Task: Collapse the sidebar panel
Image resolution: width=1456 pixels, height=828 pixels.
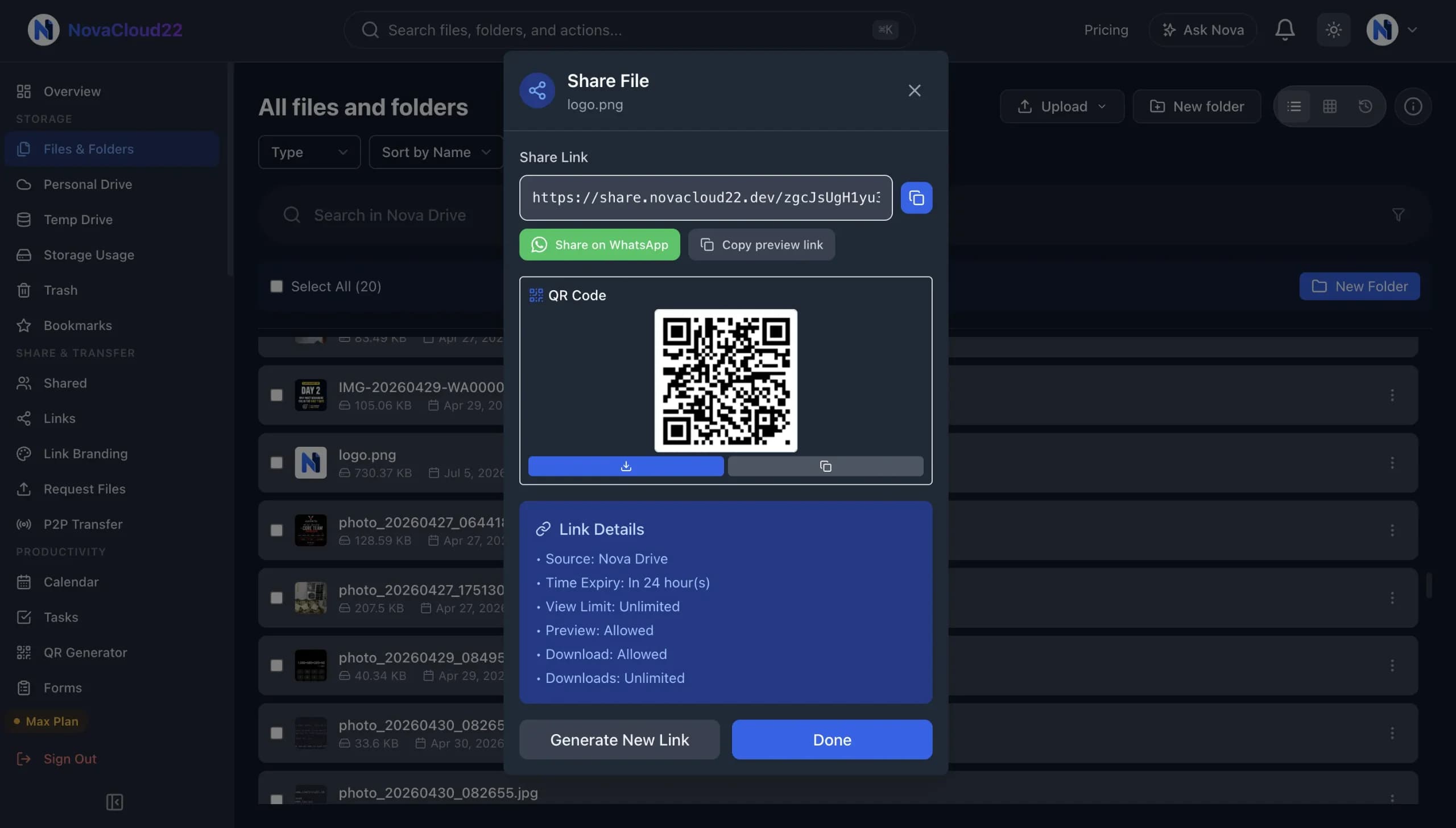Action: [x=114, y=802]
